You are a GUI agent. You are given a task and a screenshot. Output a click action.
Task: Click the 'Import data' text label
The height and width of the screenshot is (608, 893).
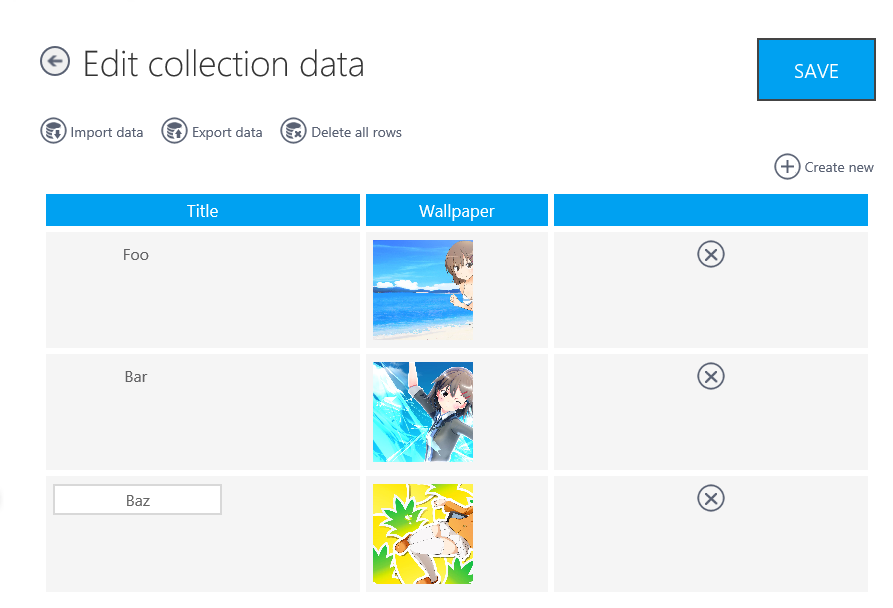pos(106,132)
